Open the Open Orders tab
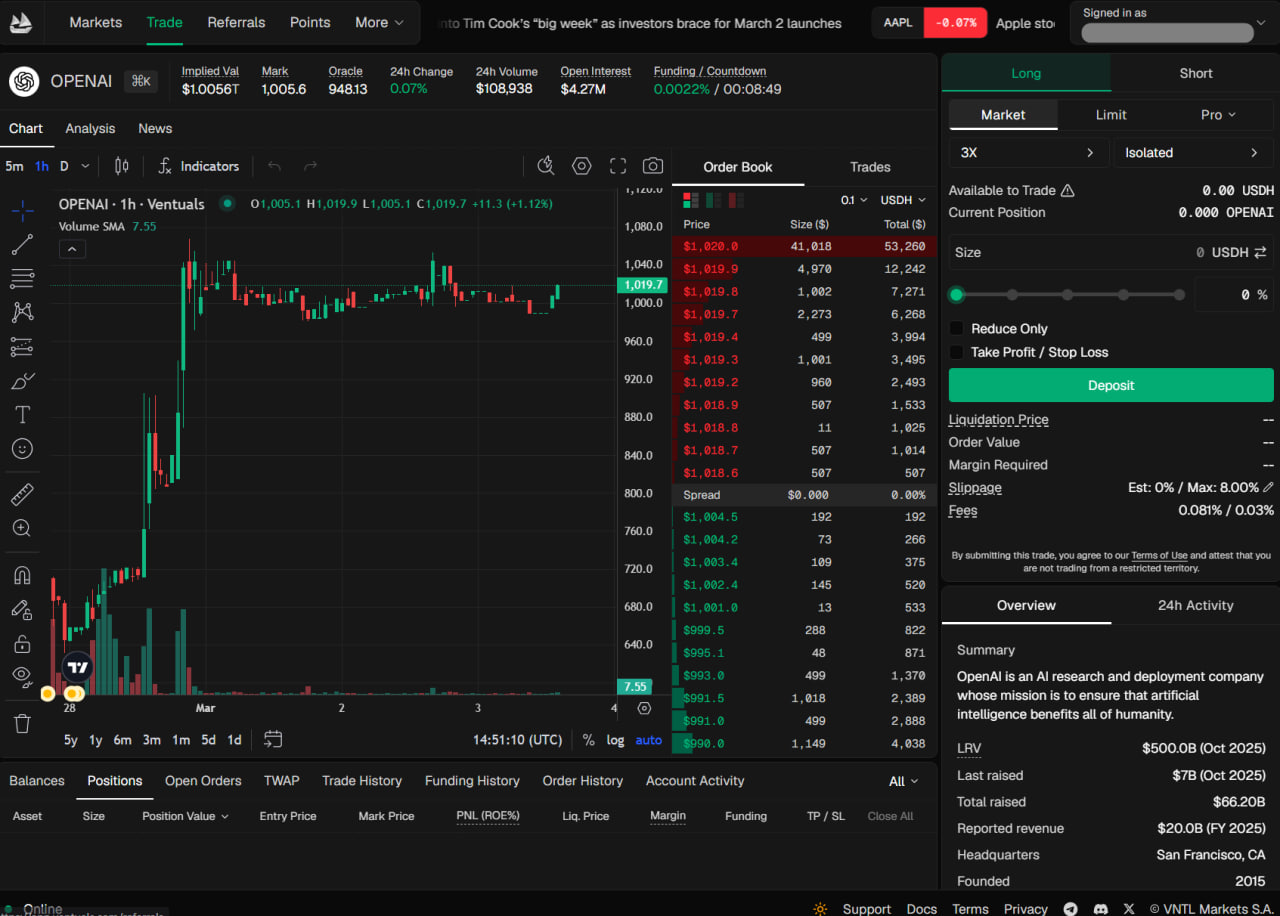Image resolution: width=1280 pixels, height=916 pixels. click(203, 781)
